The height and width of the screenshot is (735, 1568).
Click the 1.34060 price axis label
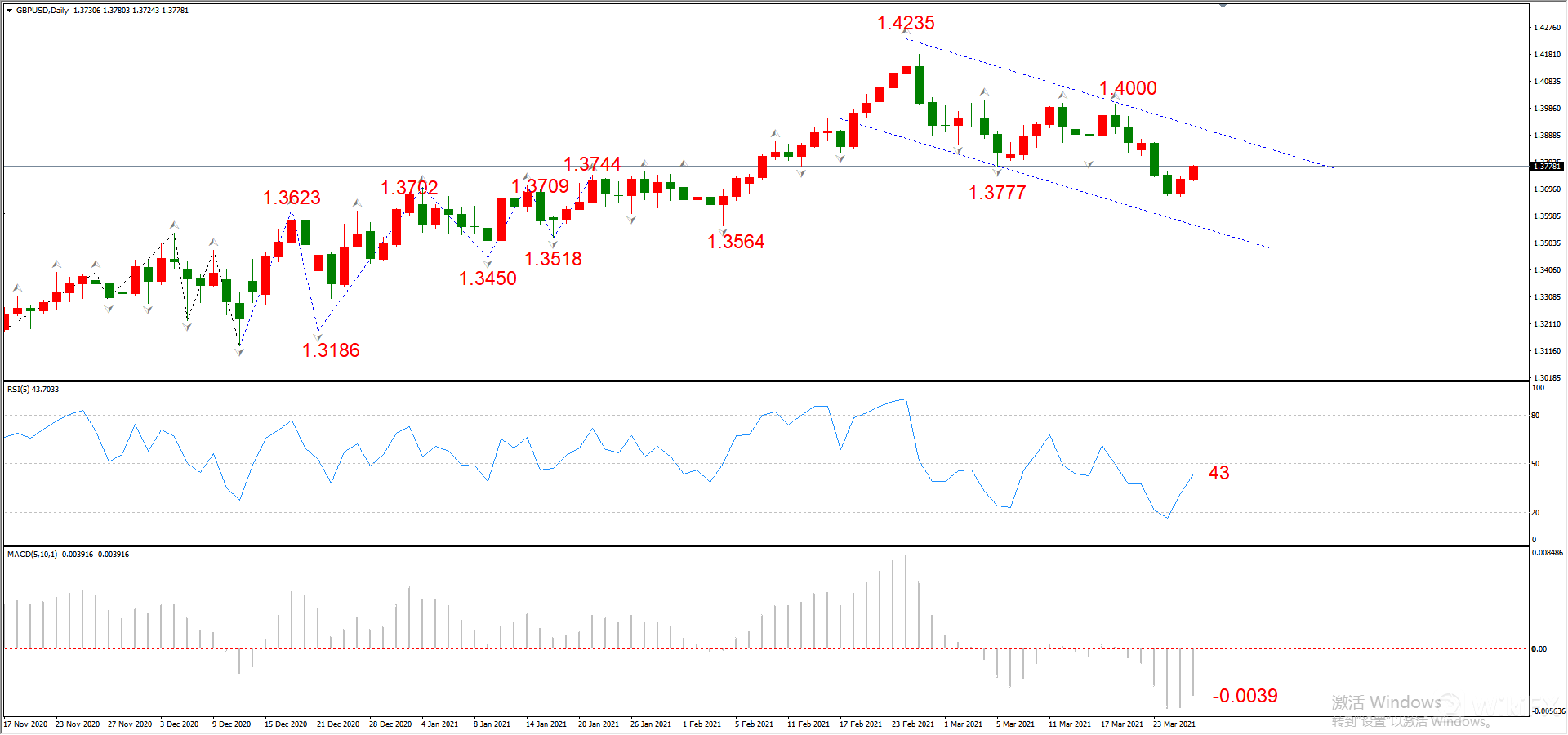pos(1548,270)
